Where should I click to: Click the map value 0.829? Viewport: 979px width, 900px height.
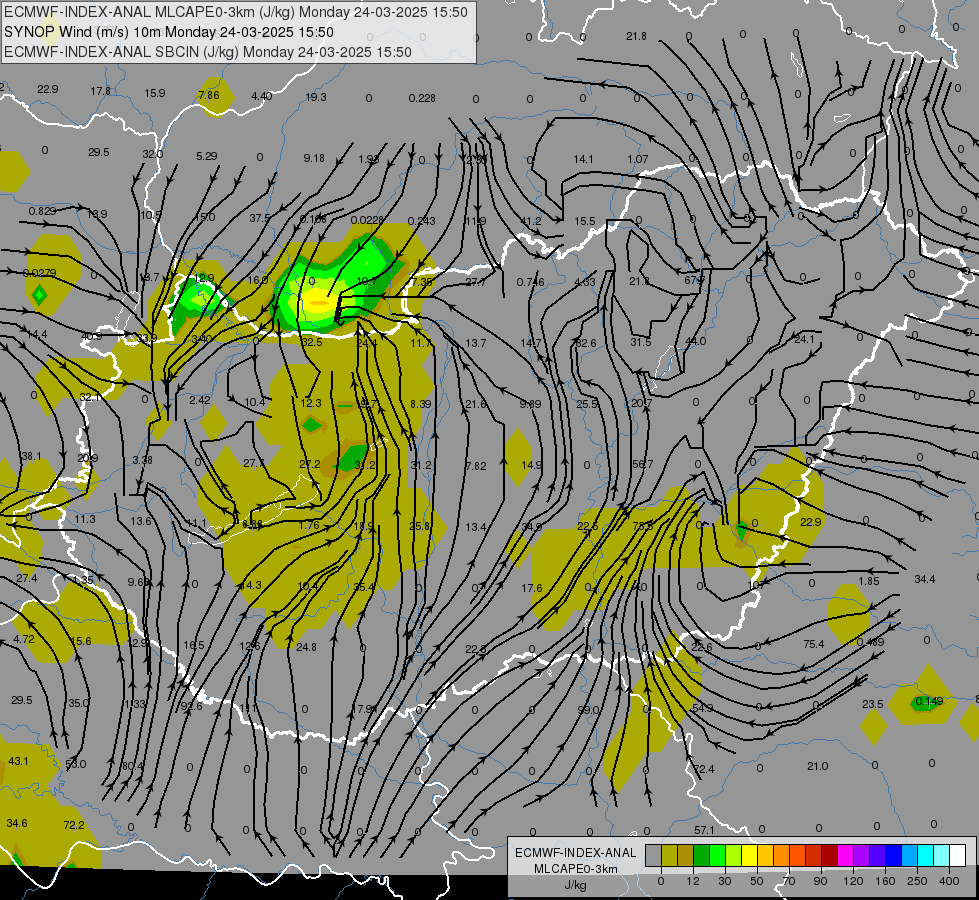coord(42,211)
